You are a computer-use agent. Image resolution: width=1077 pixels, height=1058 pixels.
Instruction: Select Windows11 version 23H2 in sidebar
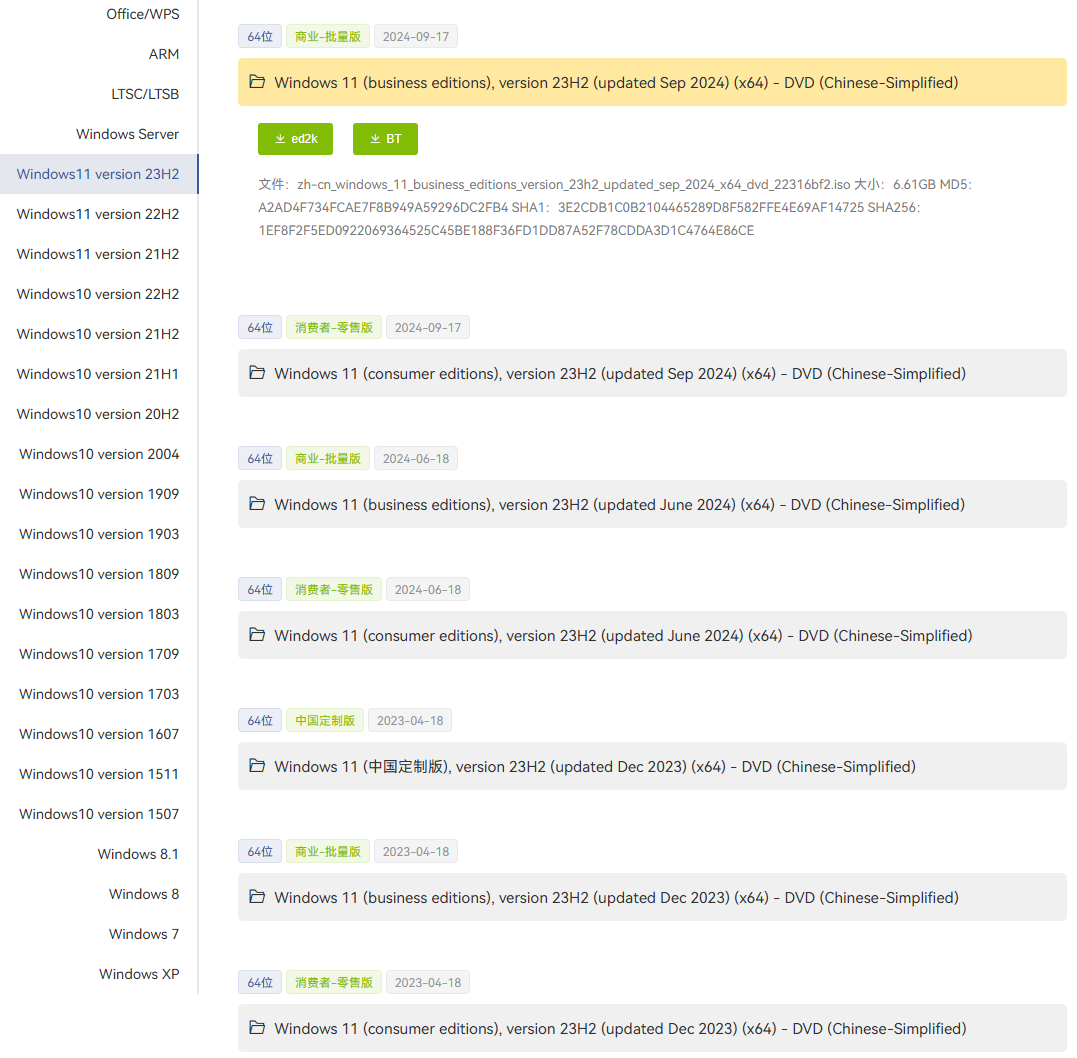[98, 174]
